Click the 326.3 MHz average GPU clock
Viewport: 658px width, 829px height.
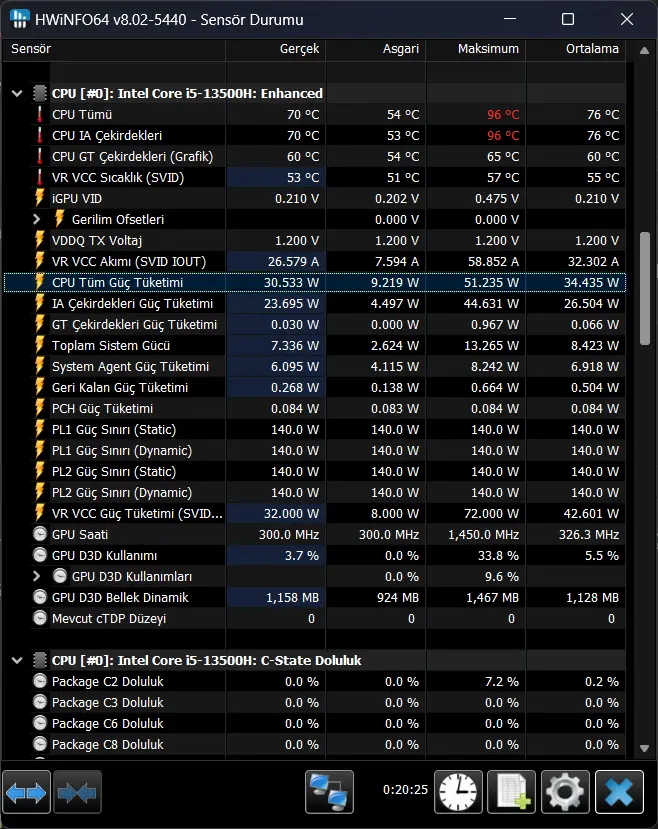point(589,534)
